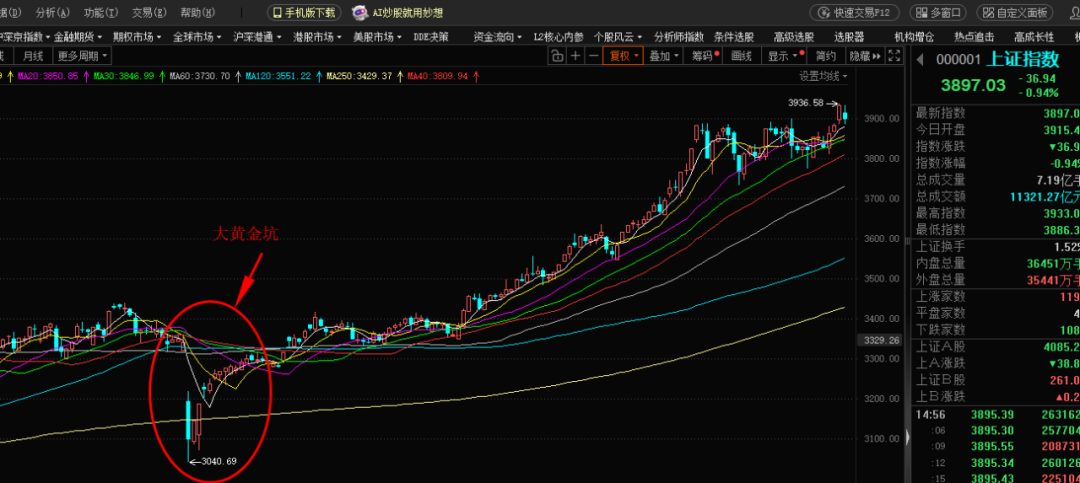The image size is (1080, 483).
Task: Switch to 月线 monthly chart
Action: point(33,56)
